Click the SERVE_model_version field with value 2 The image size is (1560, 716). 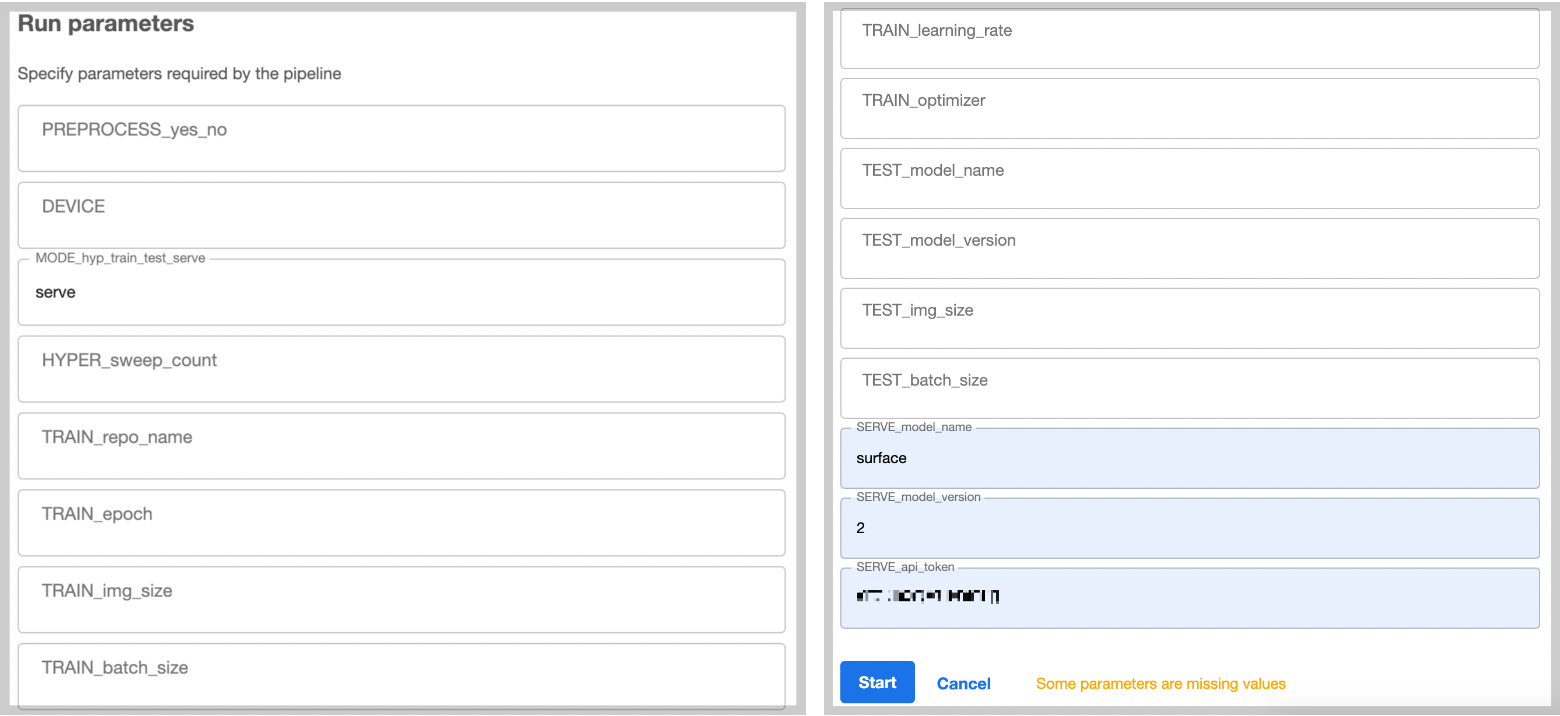click(1189, 528)
